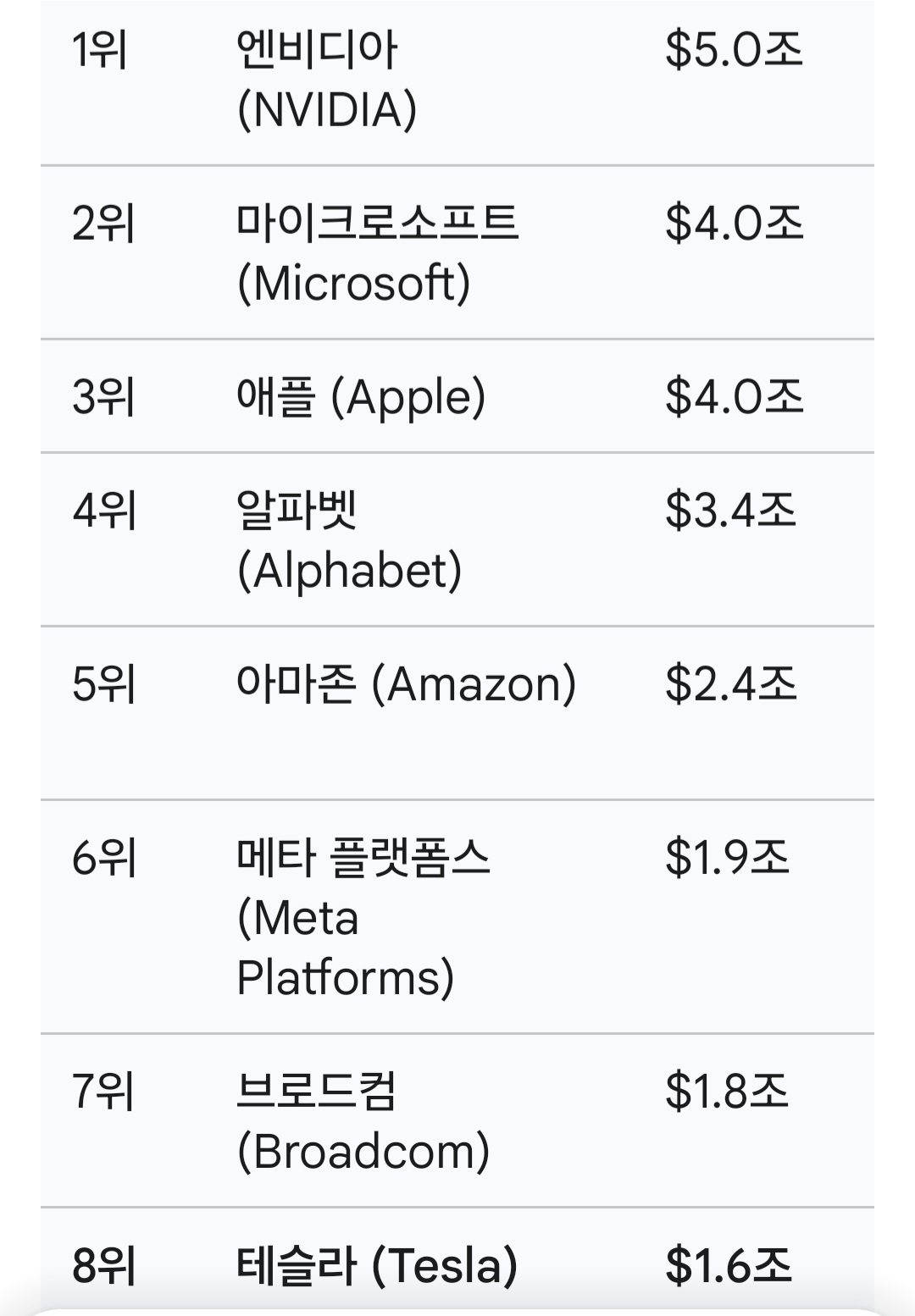Click the 6위 rank cell
915x1316 pixels.
click(x=103, y=857)
